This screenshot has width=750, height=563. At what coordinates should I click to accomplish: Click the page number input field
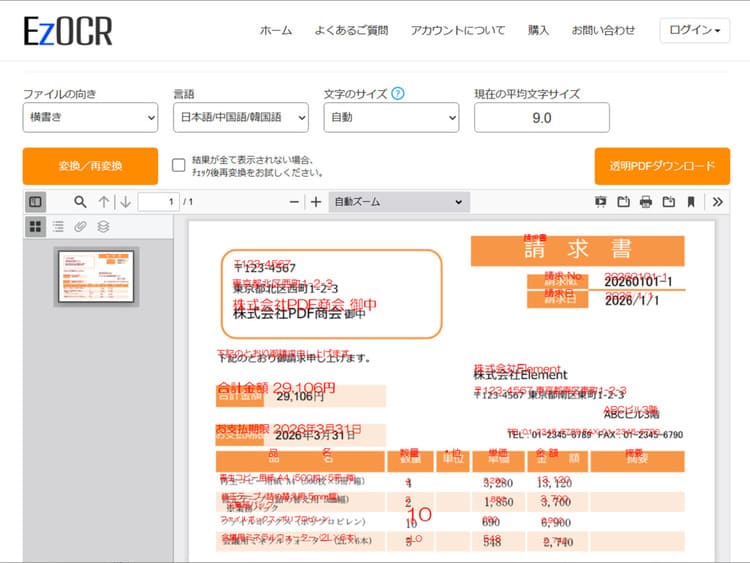(158, 202)
